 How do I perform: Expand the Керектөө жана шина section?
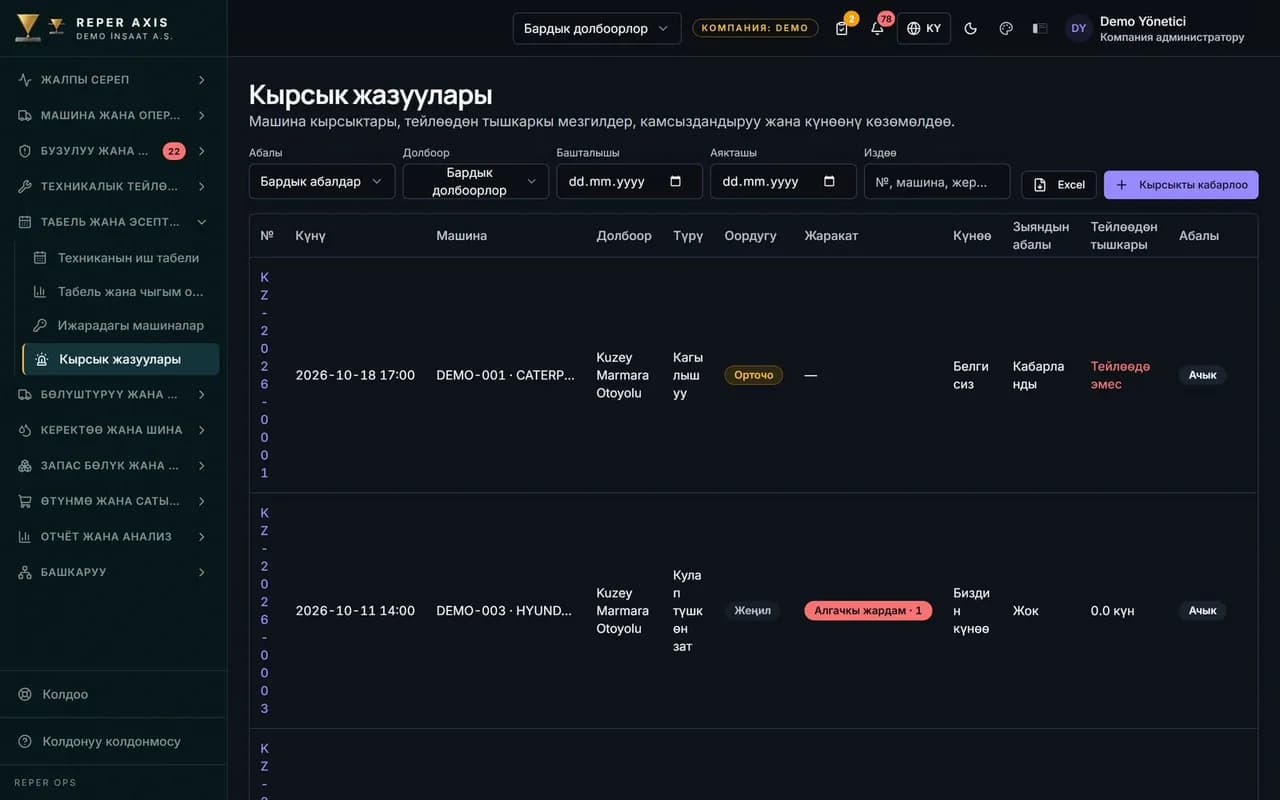point(113,430)
